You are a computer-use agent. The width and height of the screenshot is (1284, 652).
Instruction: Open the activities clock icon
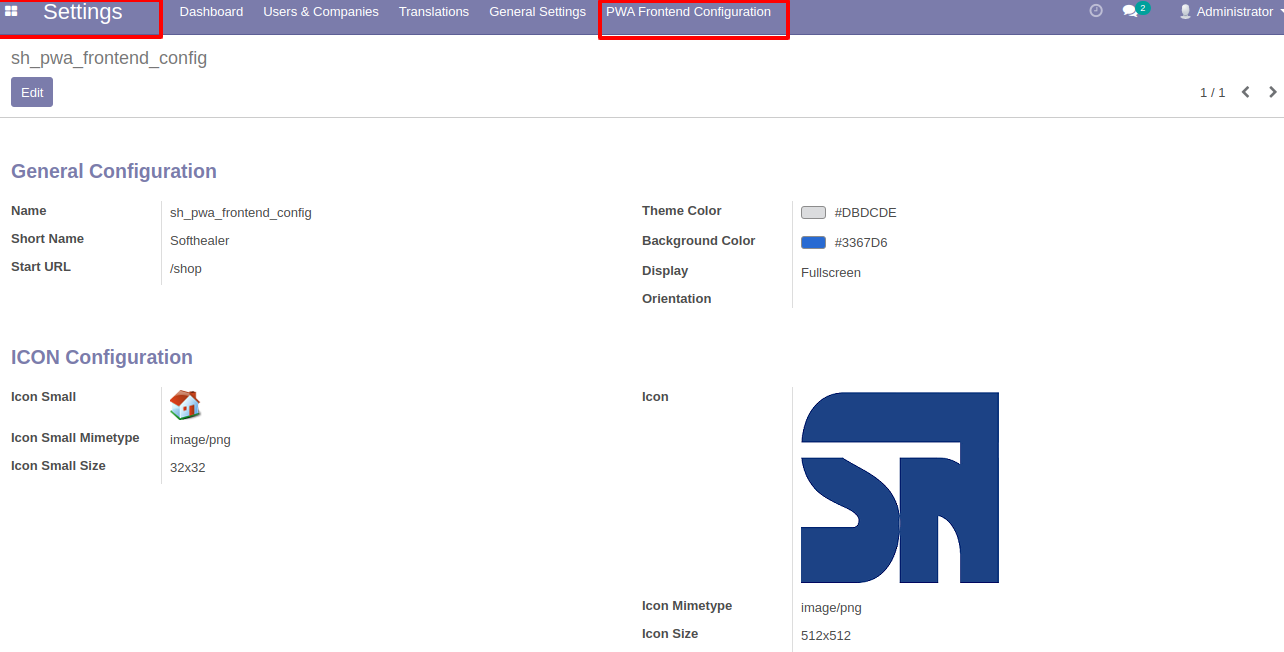tap(1096, 11)
